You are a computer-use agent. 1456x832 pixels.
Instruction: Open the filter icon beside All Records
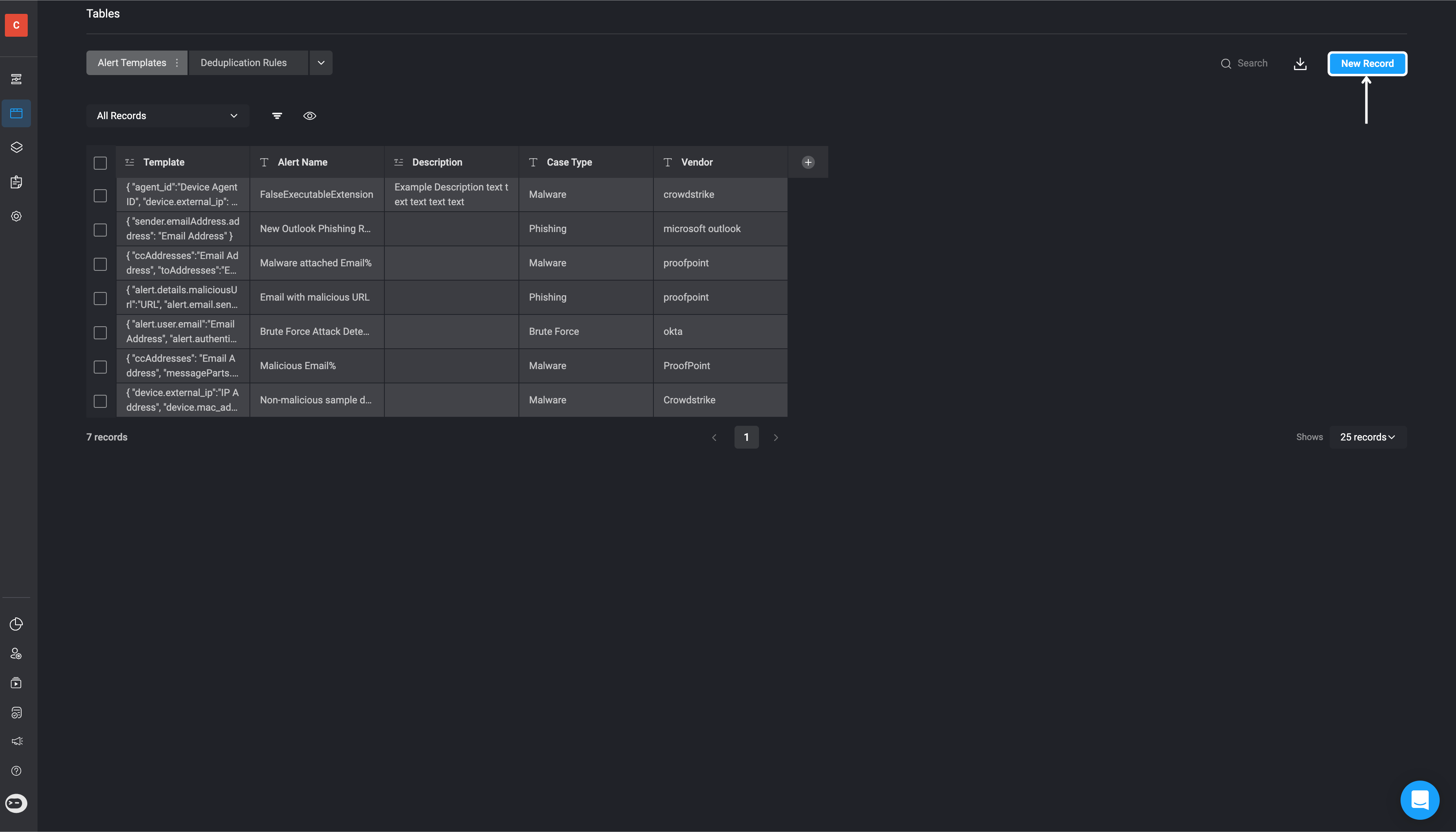coord(277,116)
